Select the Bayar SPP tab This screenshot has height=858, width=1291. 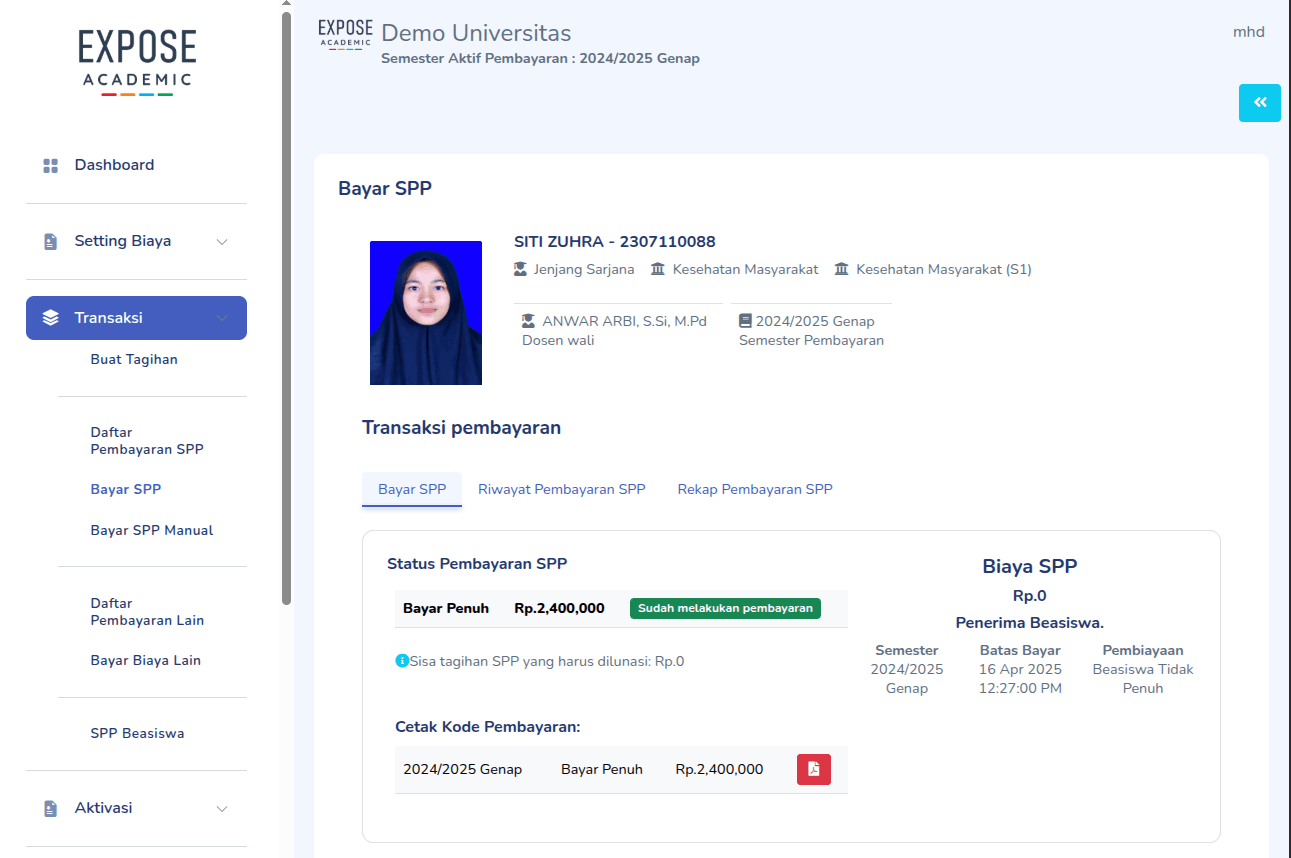411,489
